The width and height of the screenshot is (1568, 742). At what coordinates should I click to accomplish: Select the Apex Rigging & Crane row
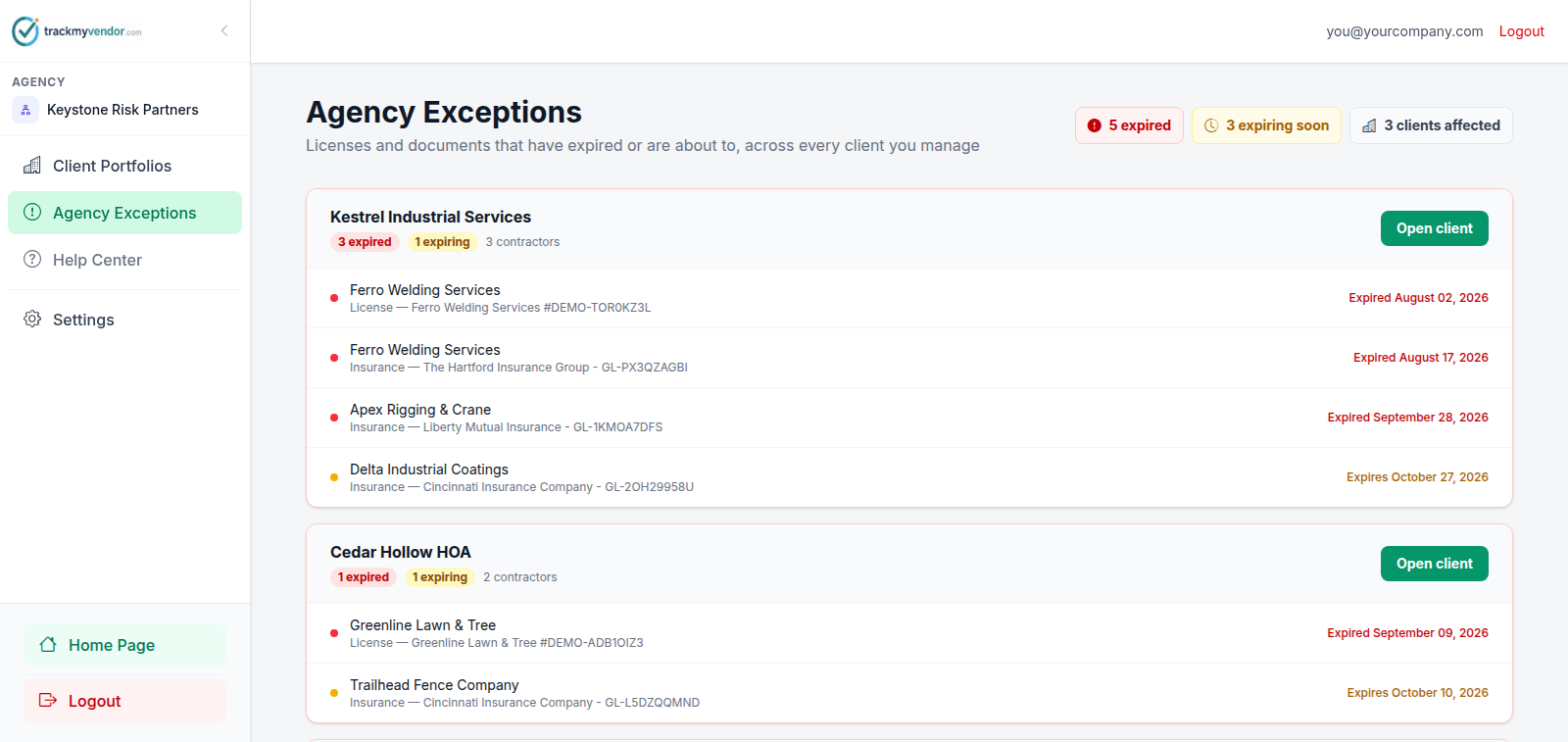click(909, 418)
